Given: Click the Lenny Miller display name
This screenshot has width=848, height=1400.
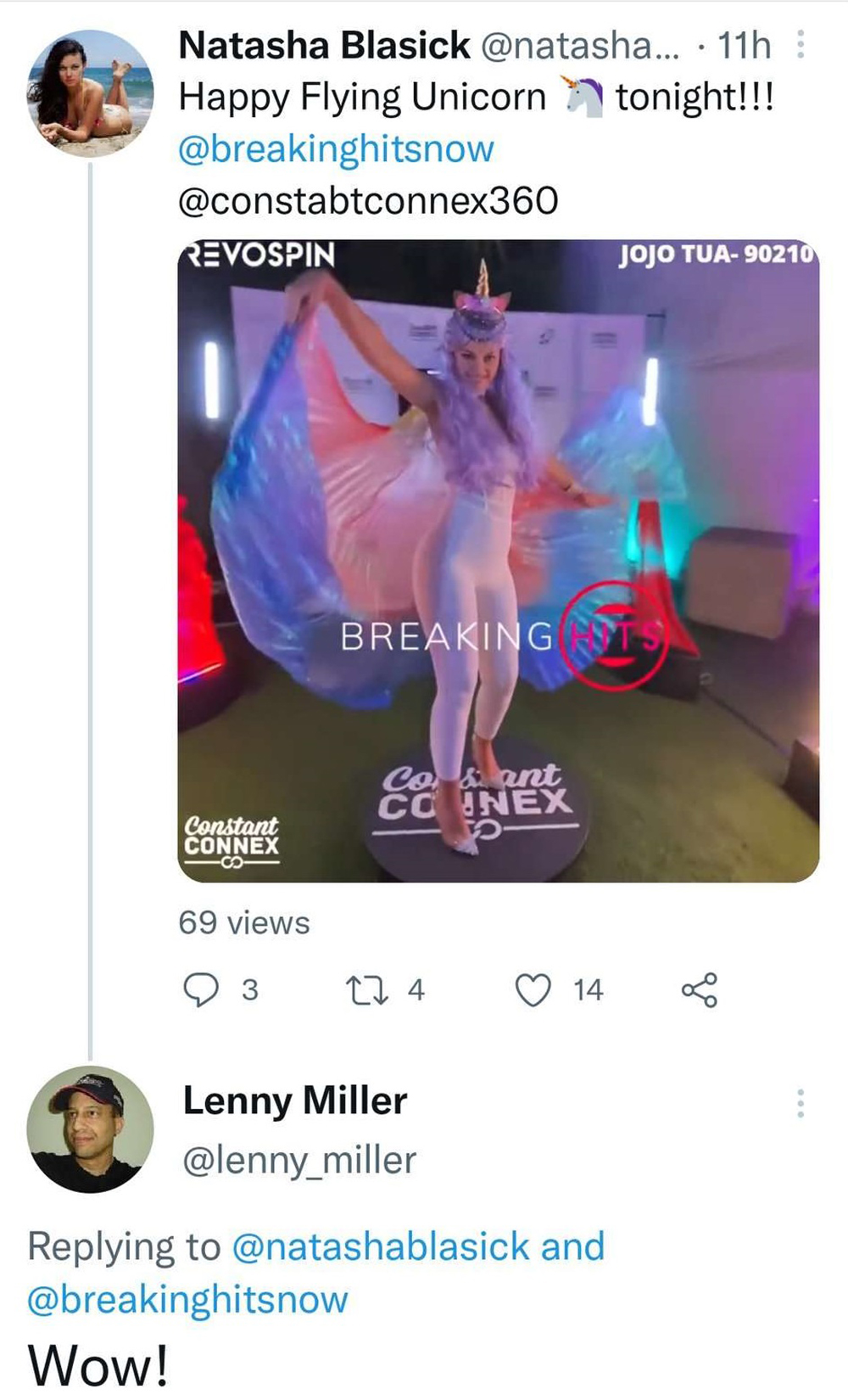Looking at the screenshot, I should click(x=295, y=1101).
